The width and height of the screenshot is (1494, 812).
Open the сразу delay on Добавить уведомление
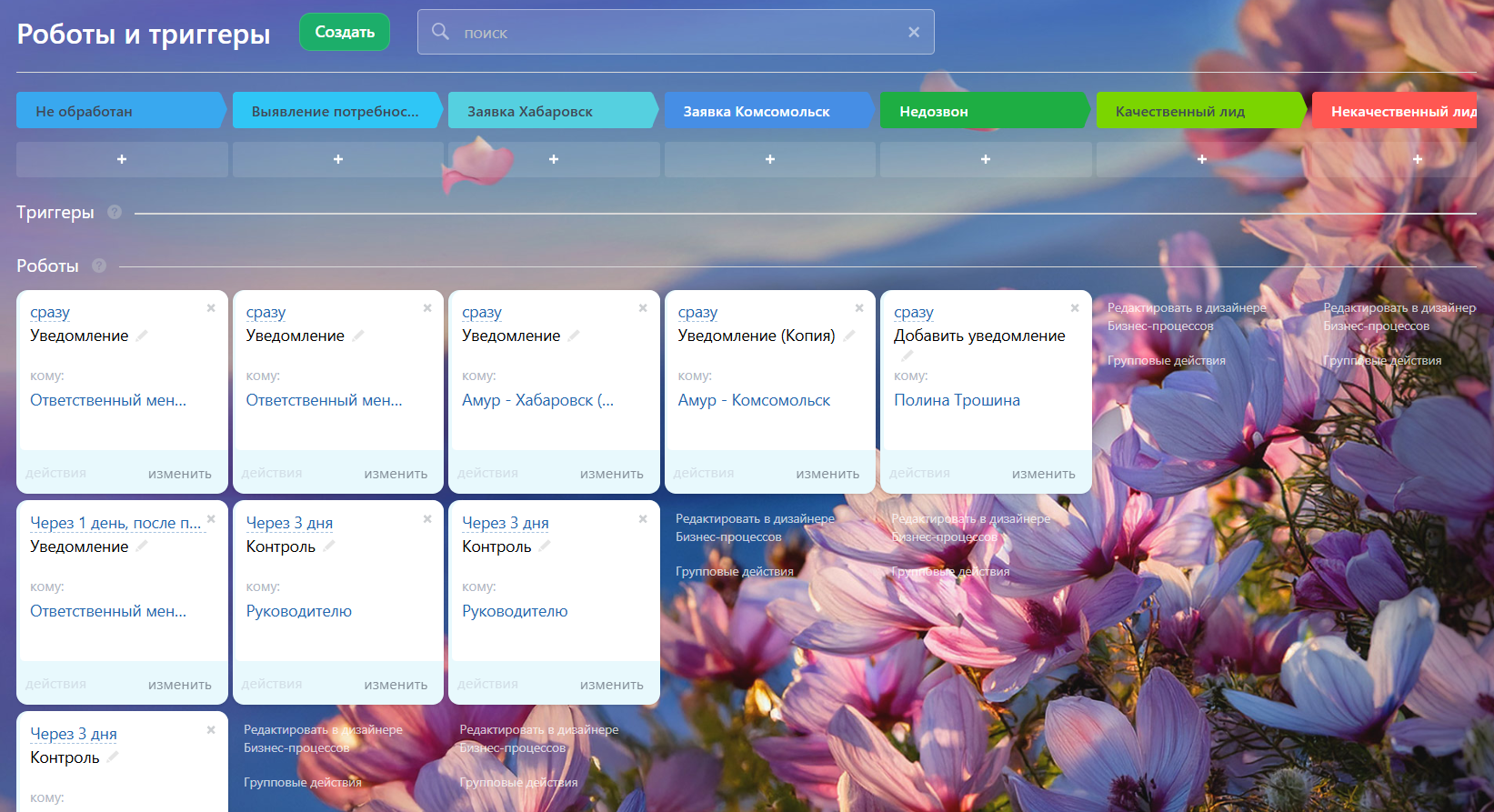click(x=914, y=312)
